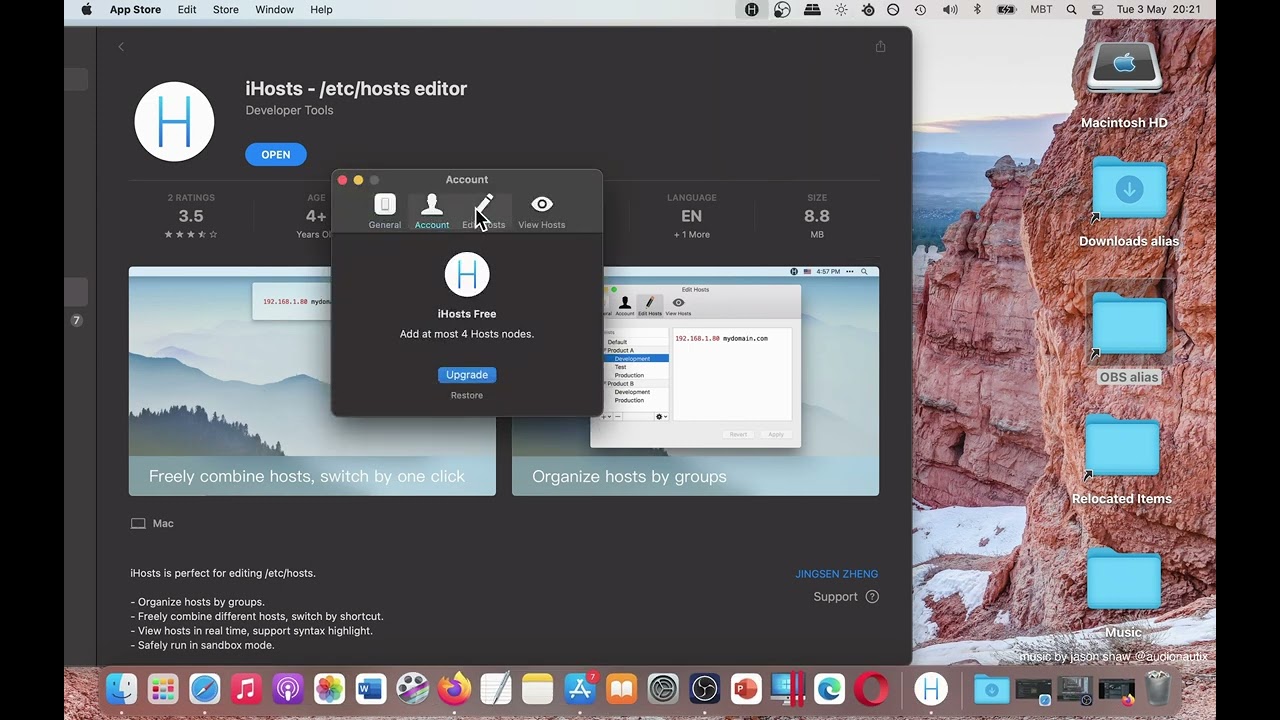Click the blue Upgrade button
Screen dimensions: 1280x720
click(467, 374)
